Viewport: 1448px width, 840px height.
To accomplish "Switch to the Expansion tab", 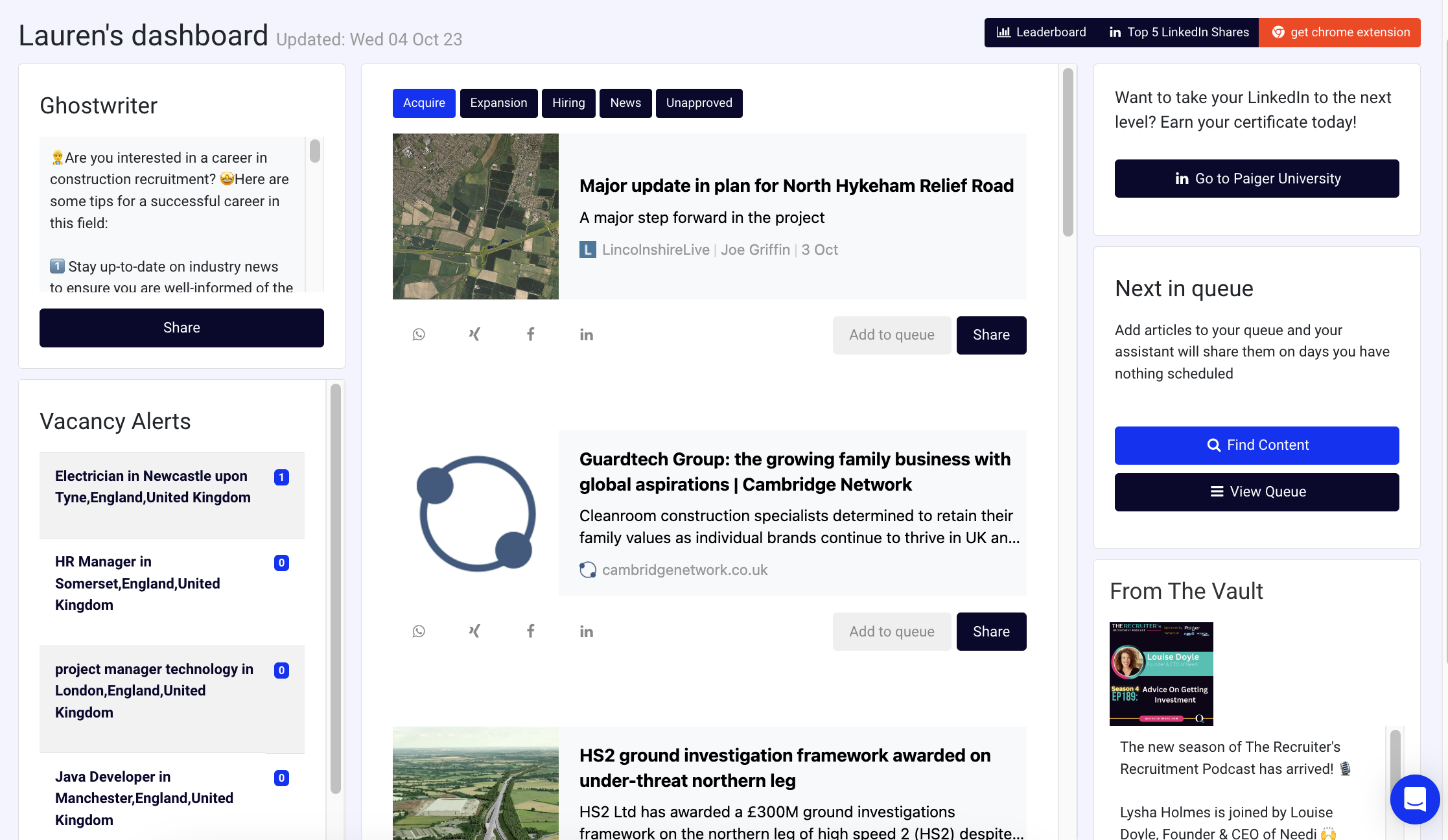I will point(498,103).
